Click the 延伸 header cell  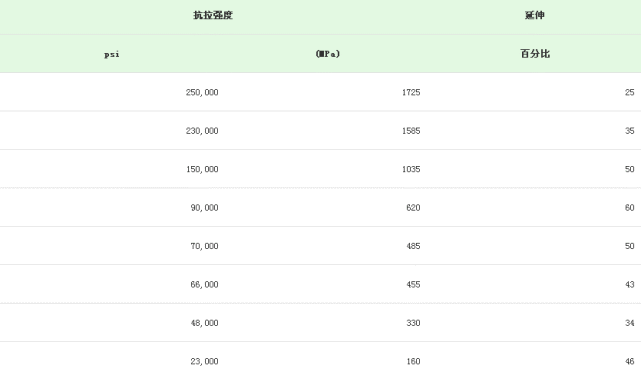coord(535,16)
